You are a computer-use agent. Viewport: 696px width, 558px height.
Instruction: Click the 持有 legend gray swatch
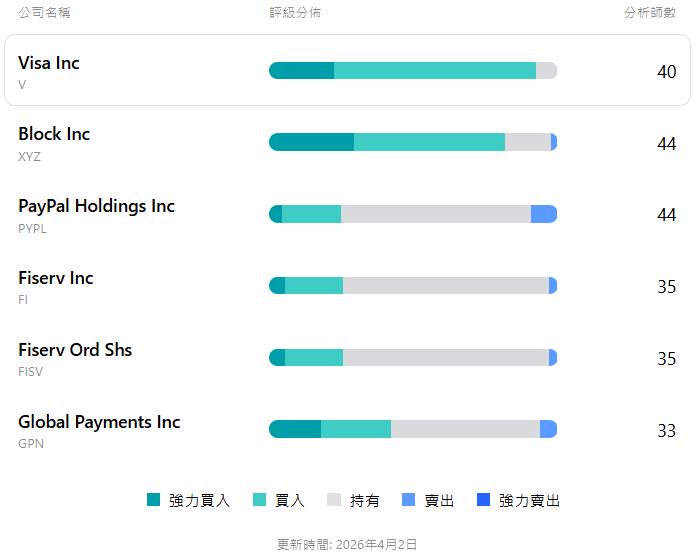coord(334,500)
